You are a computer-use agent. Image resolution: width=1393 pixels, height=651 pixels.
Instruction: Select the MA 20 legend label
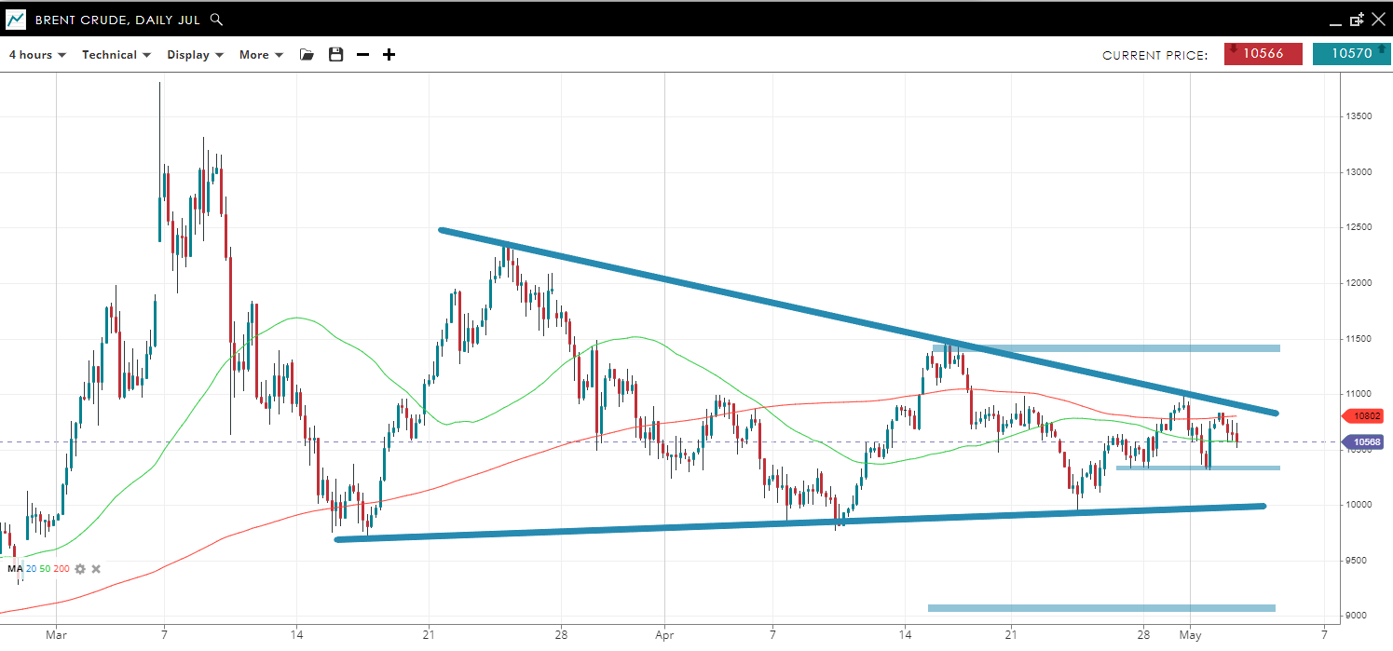[31, 569]
